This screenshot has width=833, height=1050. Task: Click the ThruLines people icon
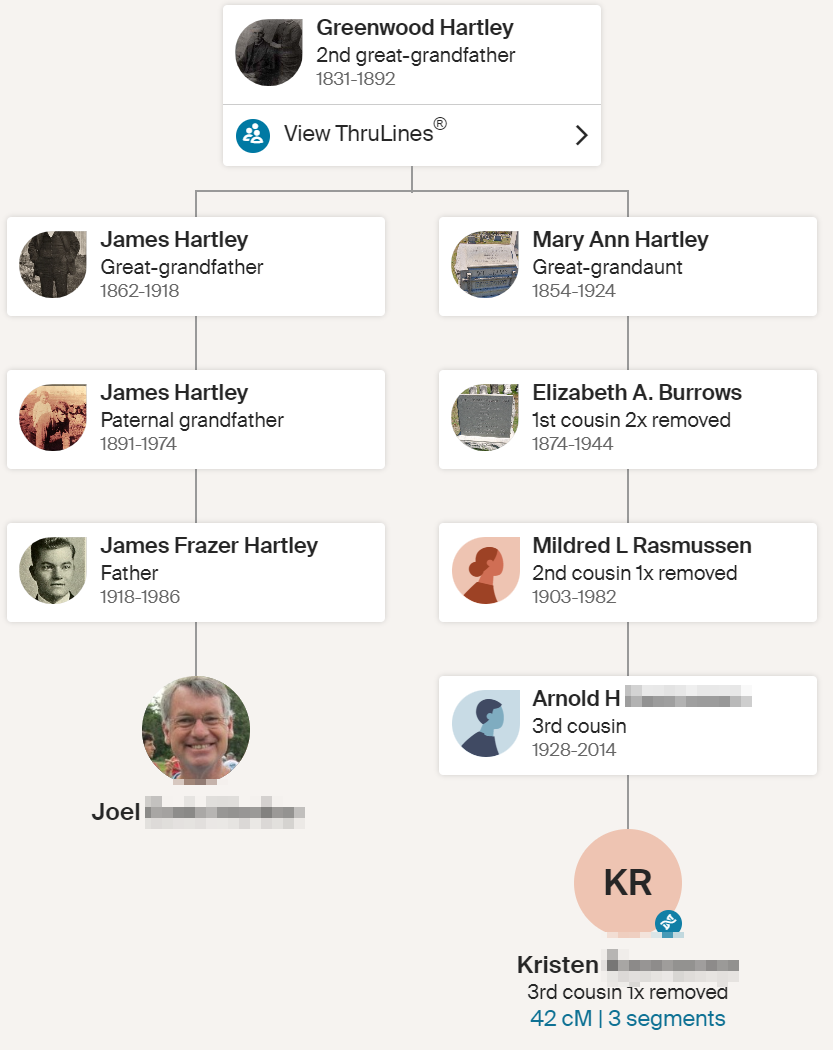point(253,135)
